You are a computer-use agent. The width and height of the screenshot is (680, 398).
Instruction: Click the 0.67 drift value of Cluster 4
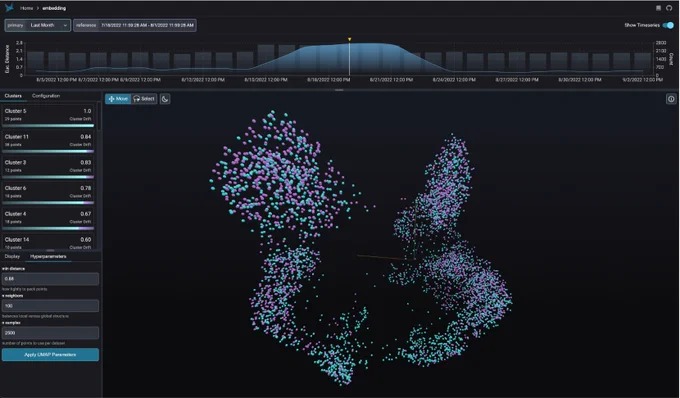(x=86, y=214)
